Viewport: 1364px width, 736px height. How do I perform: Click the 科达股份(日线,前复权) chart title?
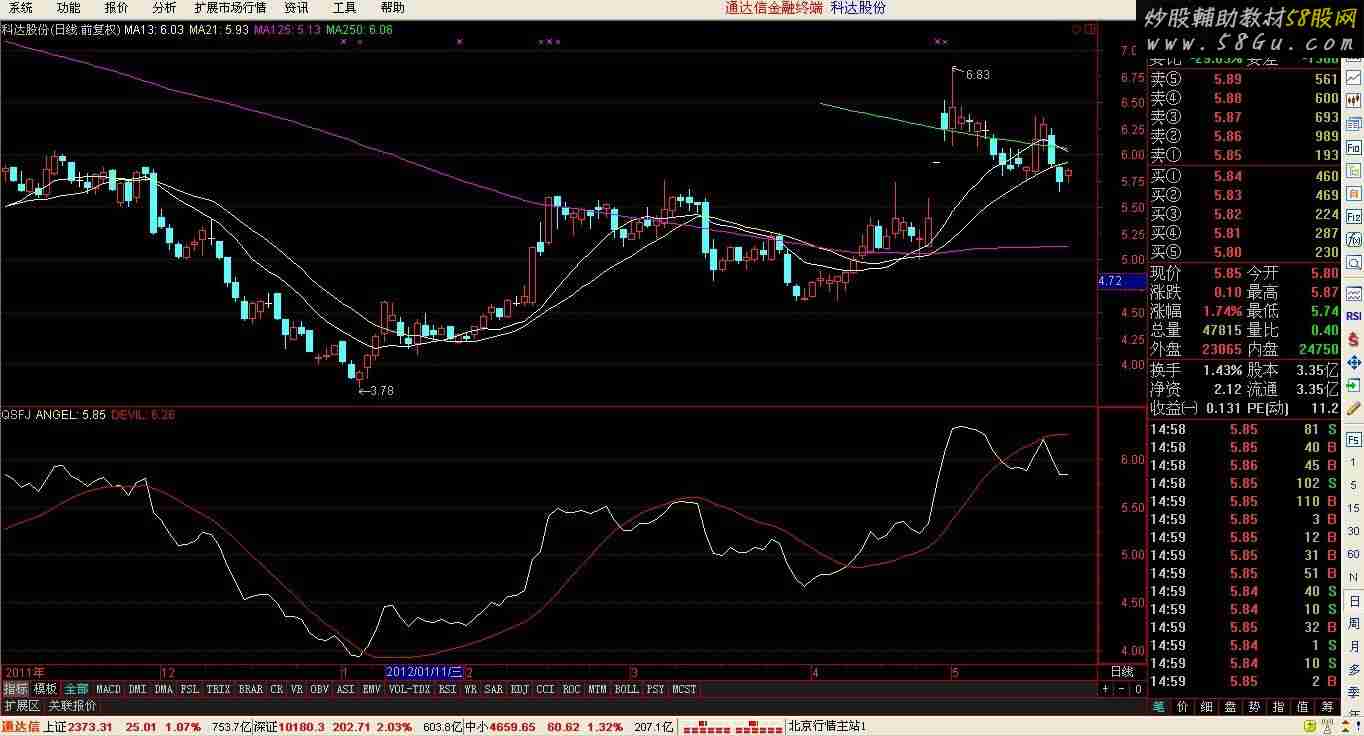pos(61,30)
